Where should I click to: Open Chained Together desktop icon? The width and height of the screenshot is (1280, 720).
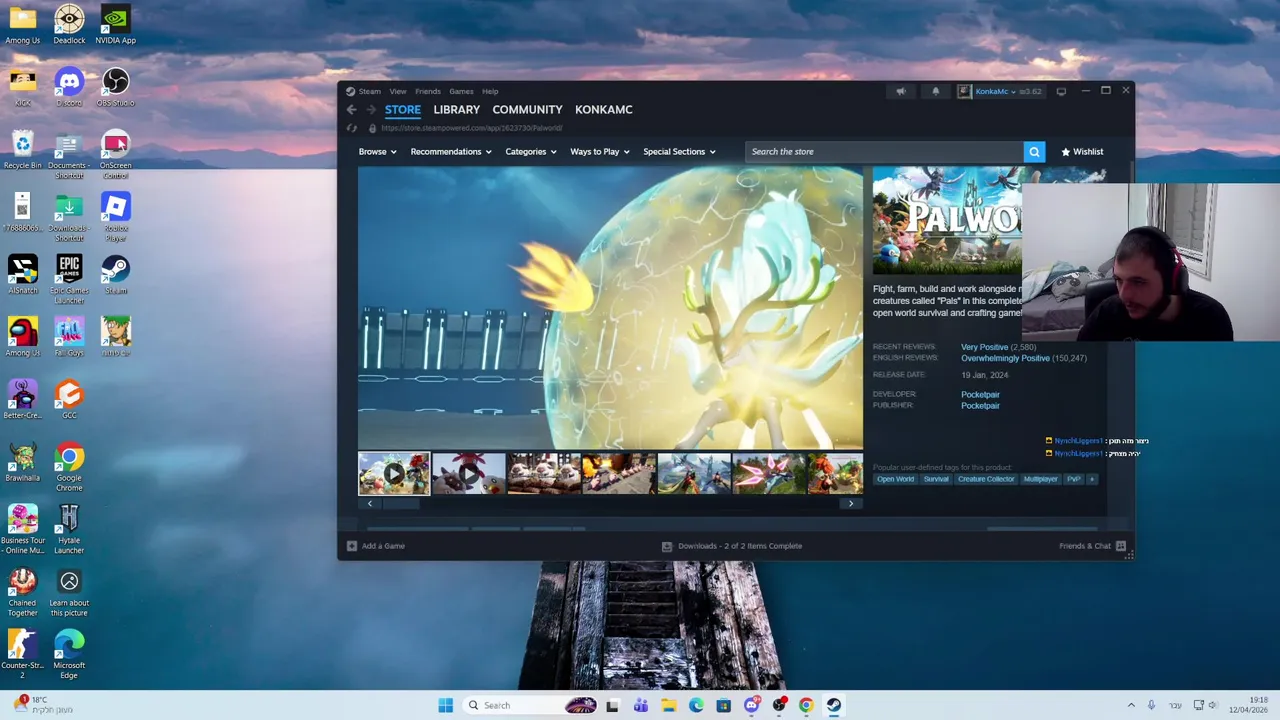coord(23,591)
